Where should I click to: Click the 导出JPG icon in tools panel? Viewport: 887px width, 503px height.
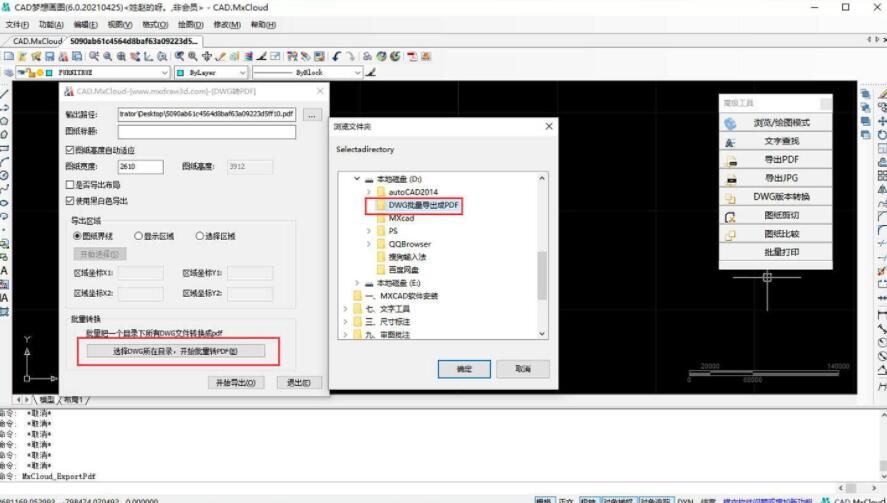coord(732,178)
